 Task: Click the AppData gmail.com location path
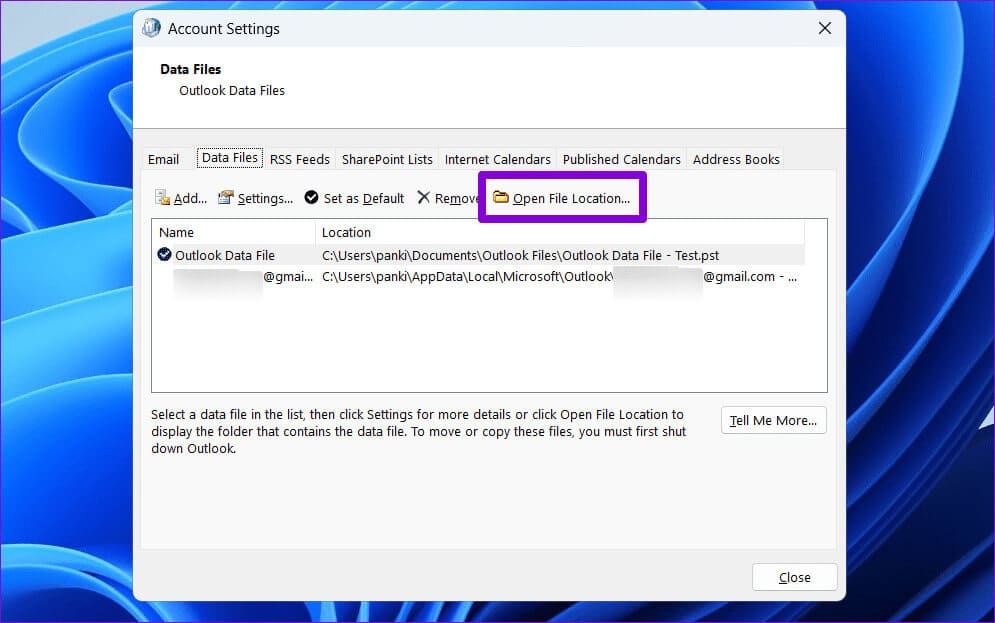(x=559, y=277)
